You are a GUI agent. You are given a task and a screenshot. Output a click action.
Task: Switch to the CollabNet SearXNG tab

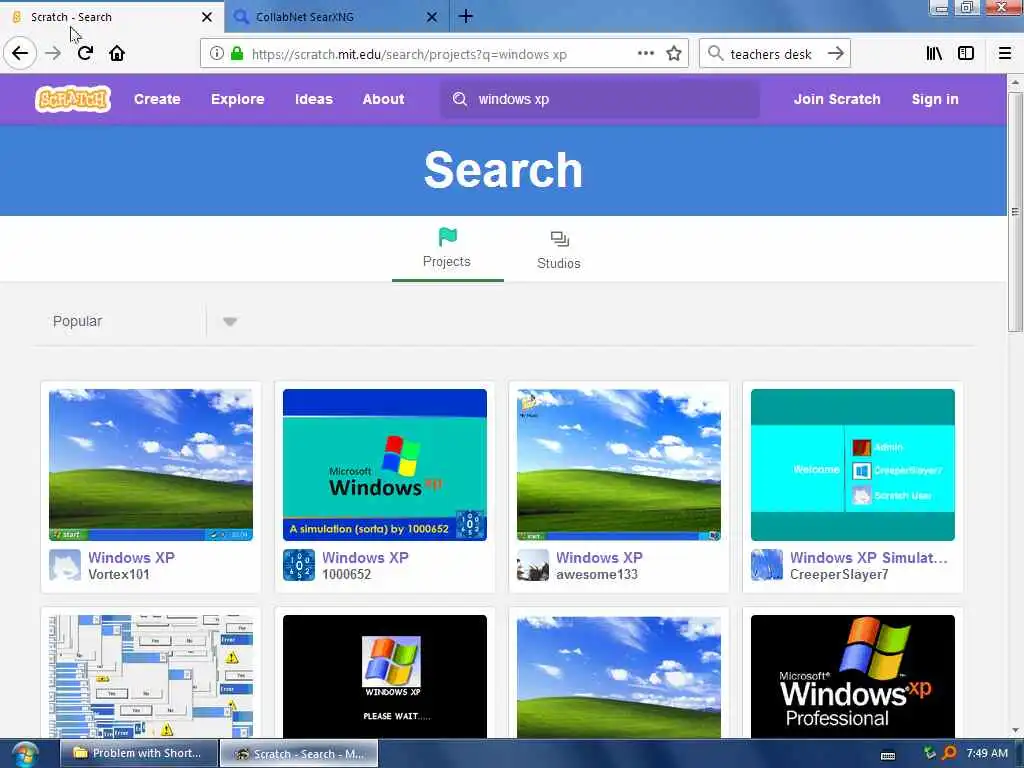coord(336,17)
